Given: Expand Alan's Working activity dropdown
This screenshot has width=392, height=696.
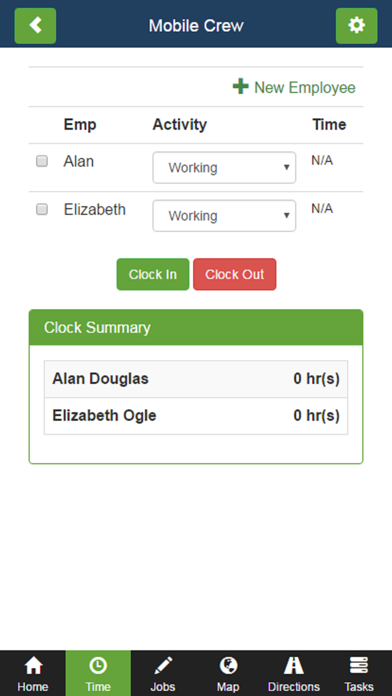Looking at the screenshot, I should pyautogui.click(x=224, y=167).
